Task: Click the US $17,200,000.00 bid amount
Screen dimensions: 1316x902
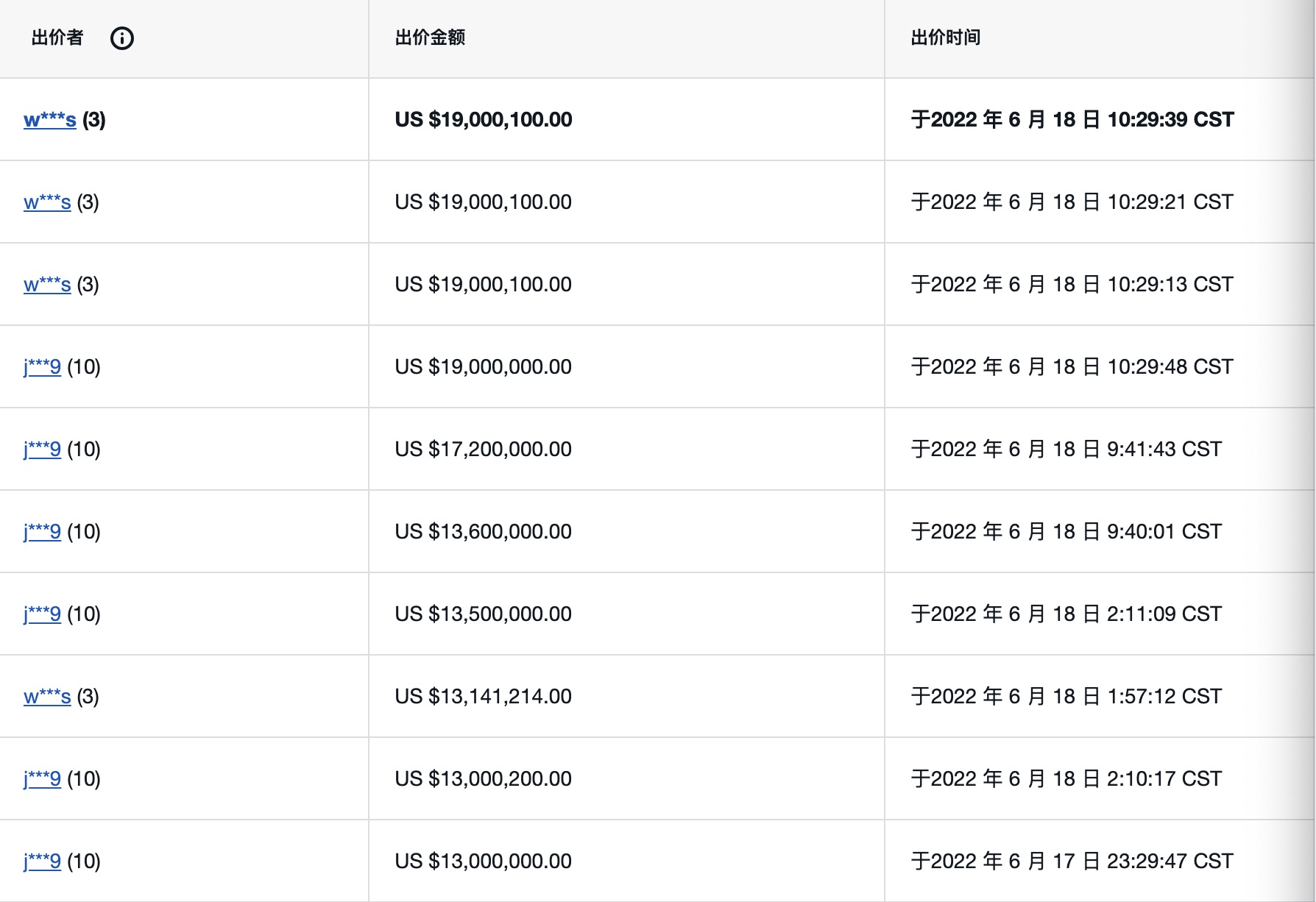Action: (484, 450)
